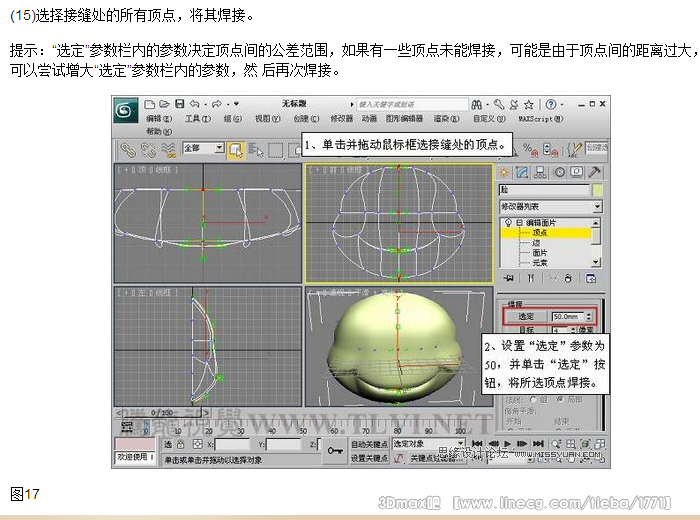Click the question mark help icon
Viewport: 700px width, 520px height.
(x=551, y=104)
